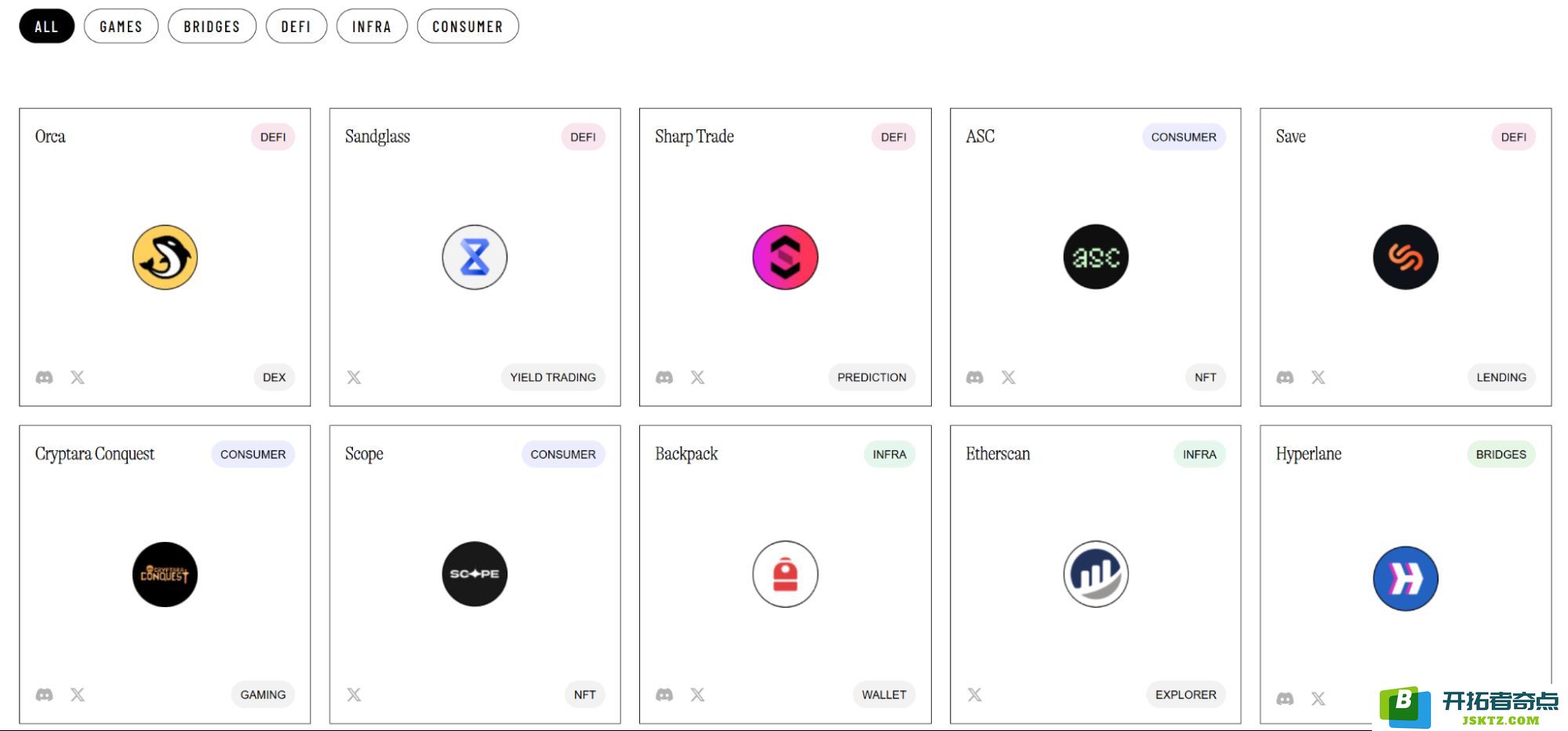Click Etherscan's X social icon
This screenshot has width=1568, height=731.
tap(974, 694)
